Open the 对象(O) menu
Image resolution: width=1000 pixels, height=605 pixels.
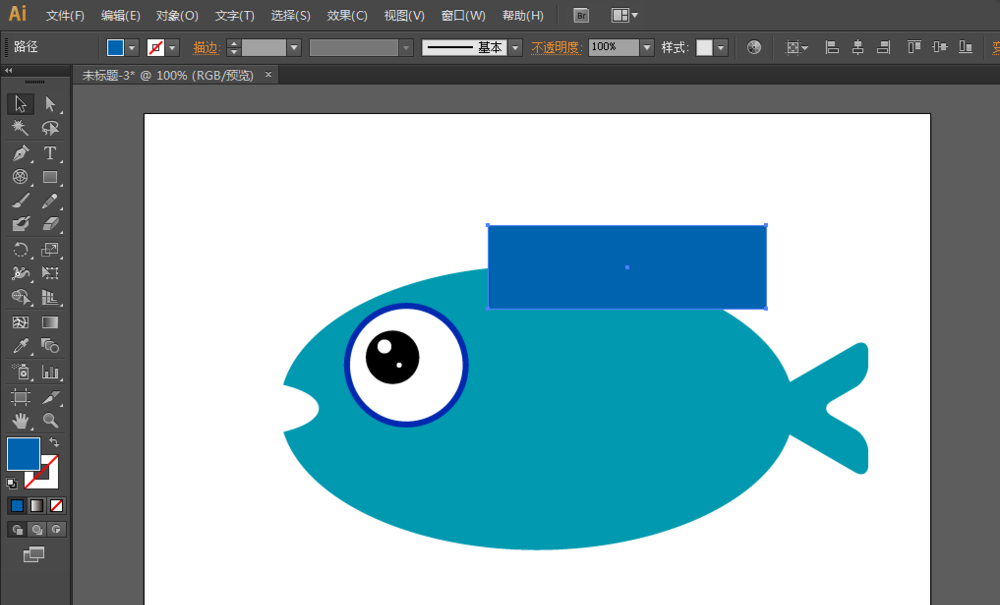[x=177, y=16]
